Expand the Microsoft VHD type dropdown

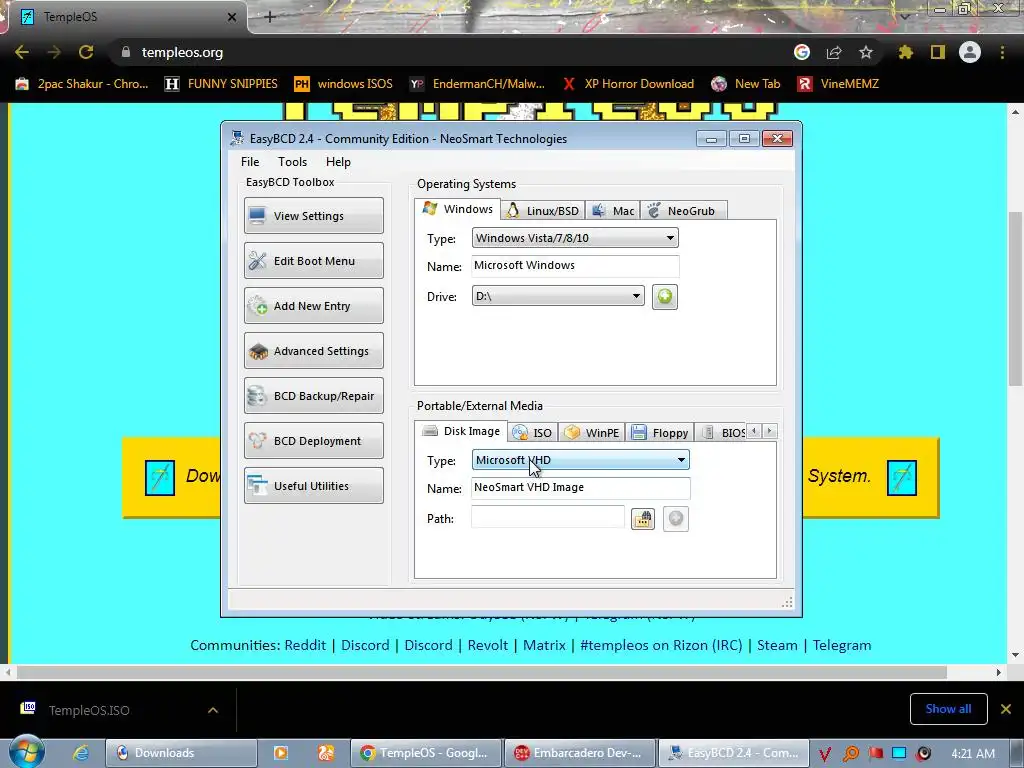[x=580, y=460]
